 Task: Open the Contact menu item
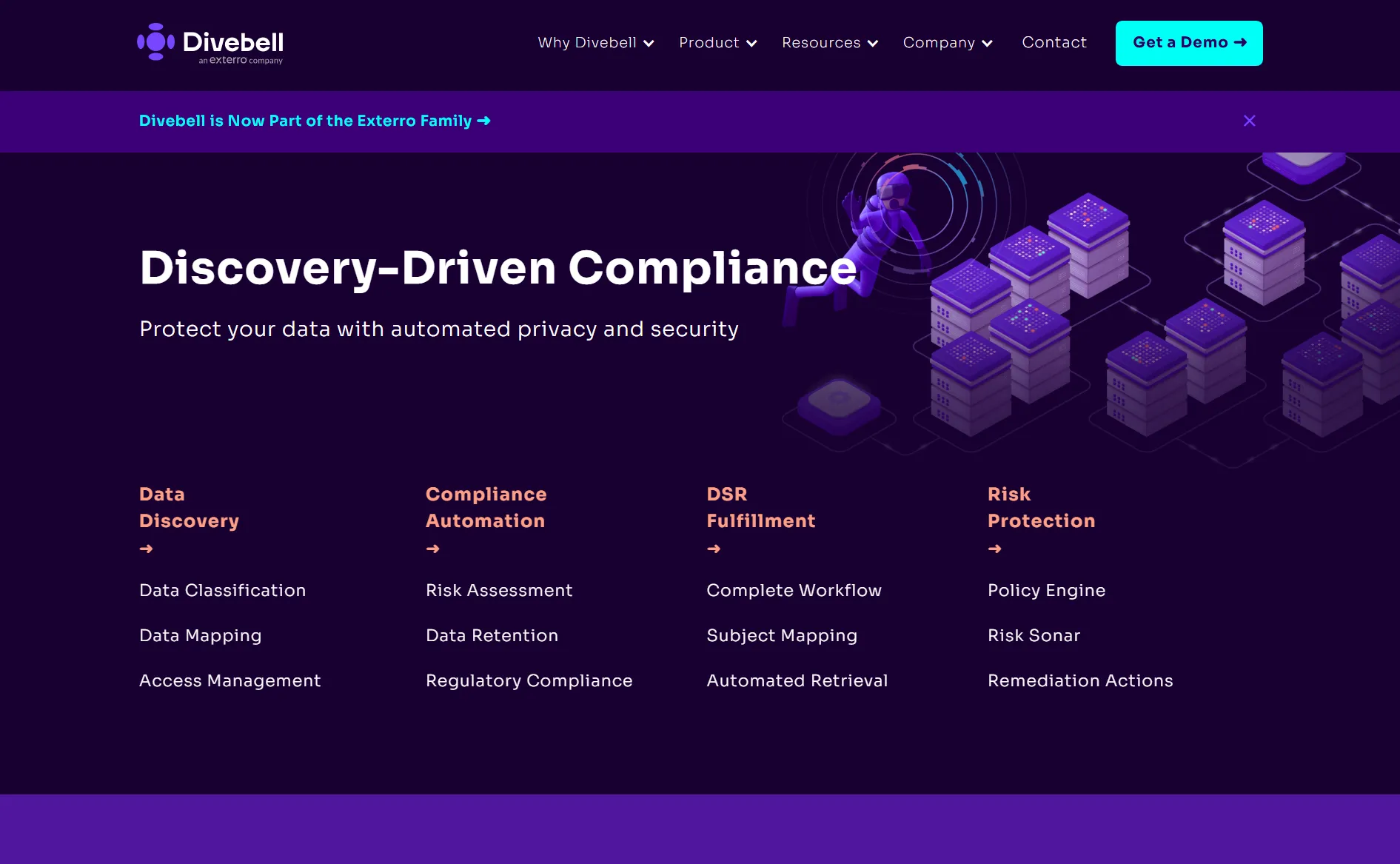[x=1054, y=43]
